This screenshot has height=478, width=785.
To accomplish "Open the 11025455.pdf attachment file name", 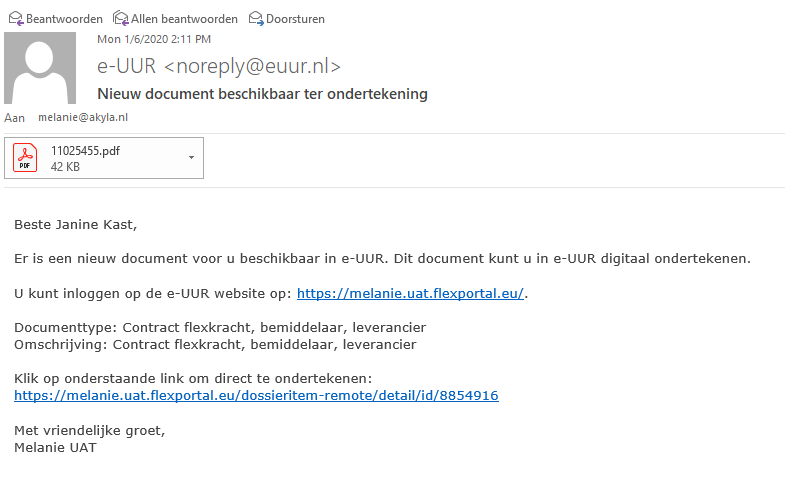I will [85, 151].
